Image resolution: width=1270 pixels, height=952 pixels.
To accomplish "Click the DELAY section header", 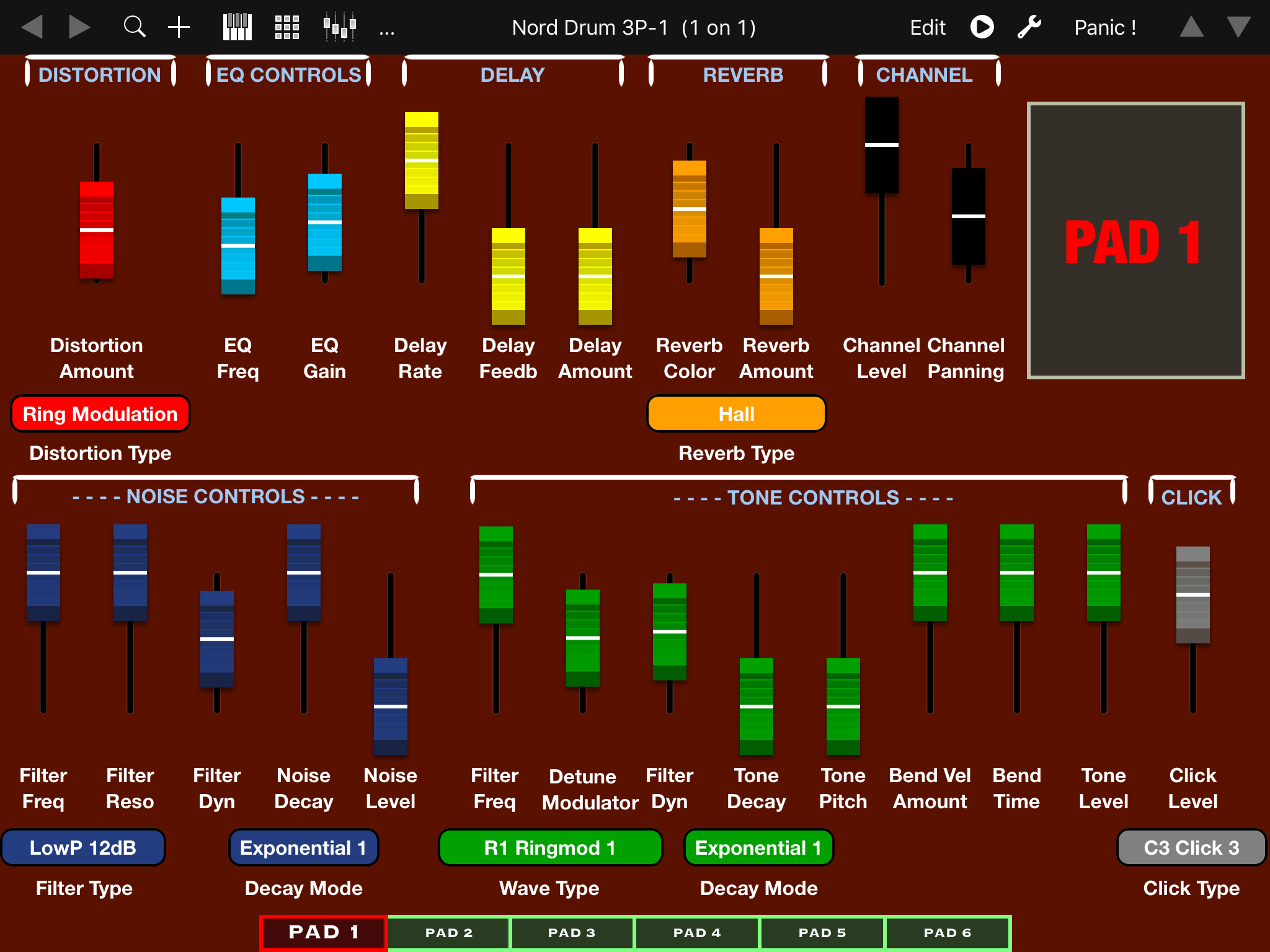I will [512, 75].
